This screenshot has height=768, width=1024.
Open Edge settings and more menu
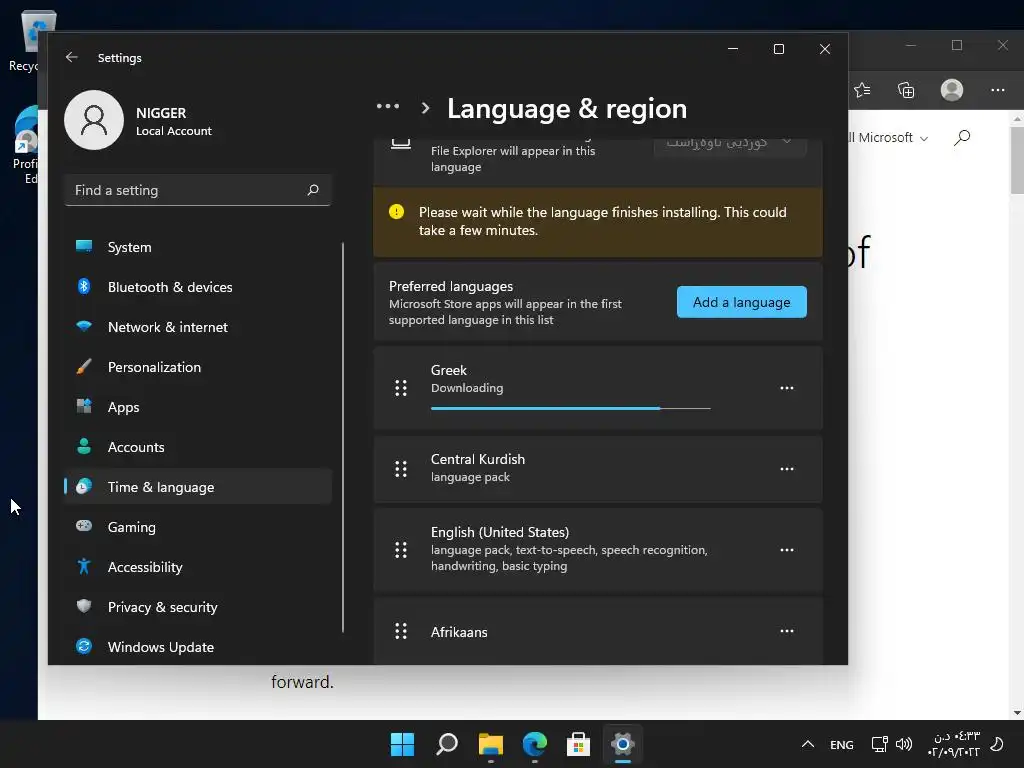click(x=997, y=89)
